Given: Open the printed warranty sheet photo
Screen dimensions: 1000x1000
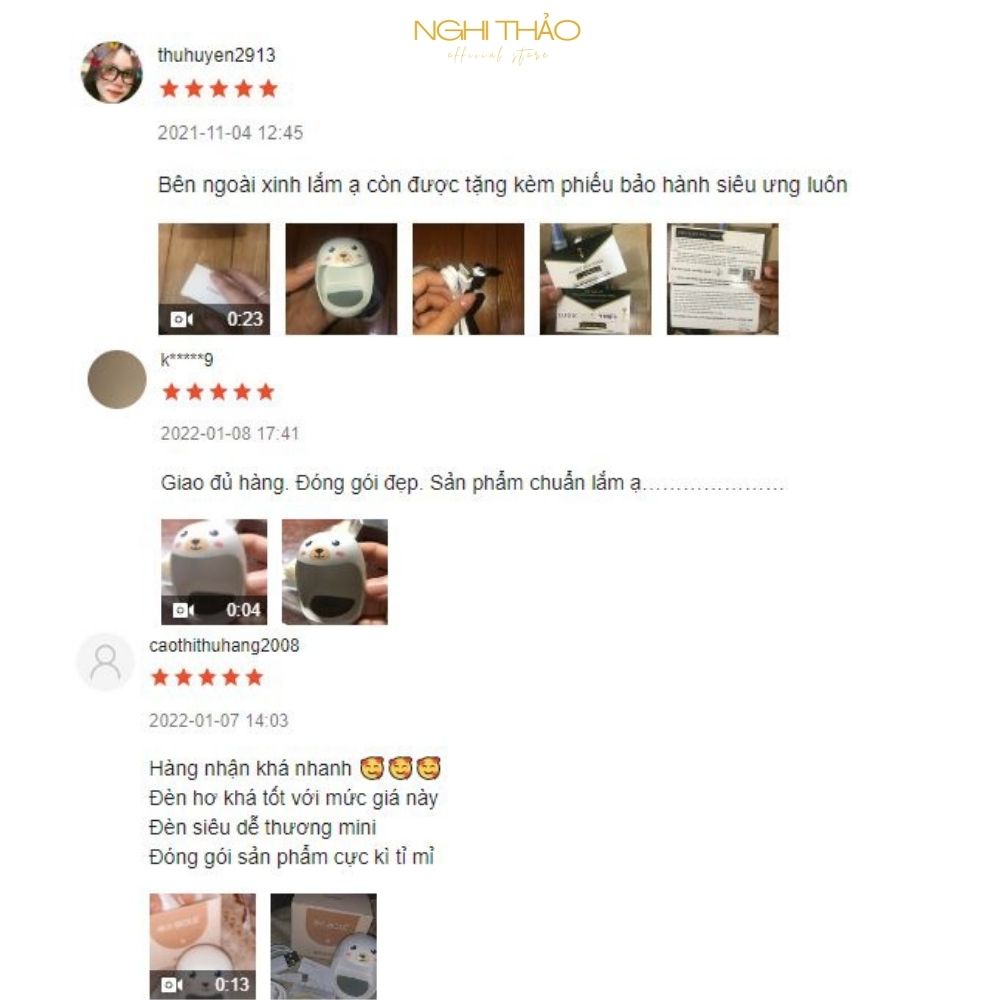Looking at the screenshot, I should click(723, 279).
